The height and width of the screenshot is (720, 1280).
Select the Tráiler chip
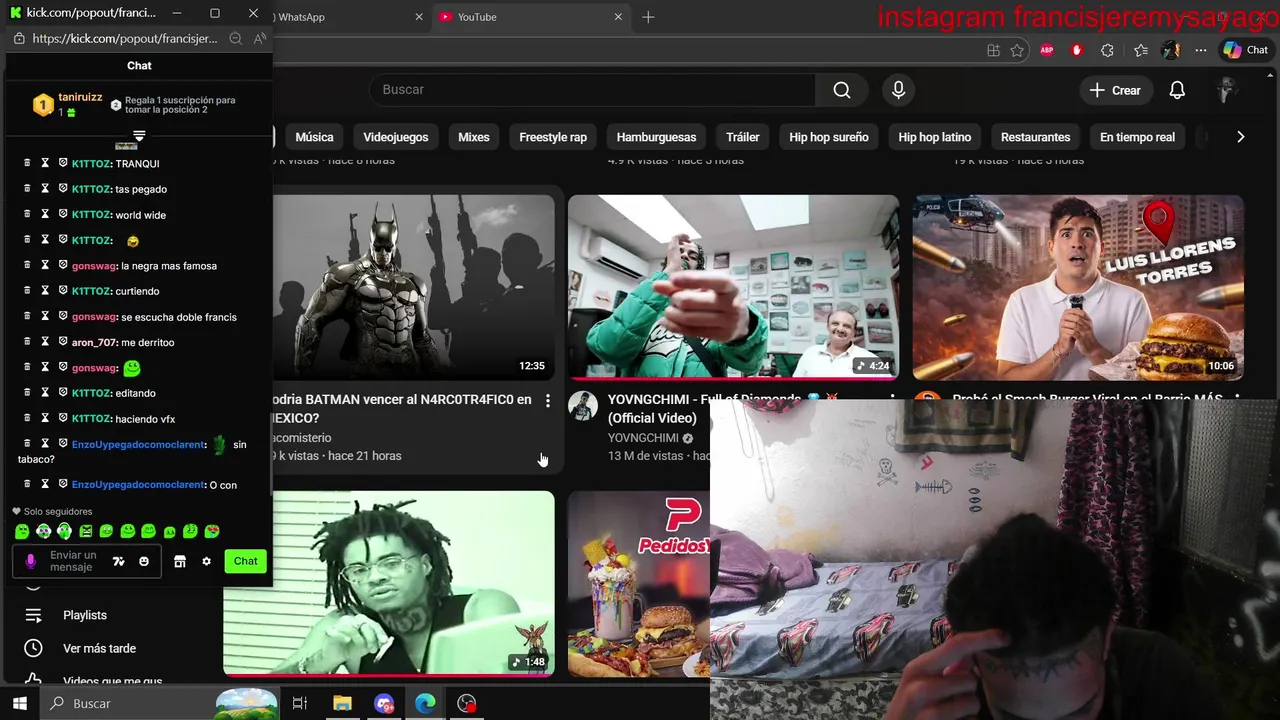743,137
